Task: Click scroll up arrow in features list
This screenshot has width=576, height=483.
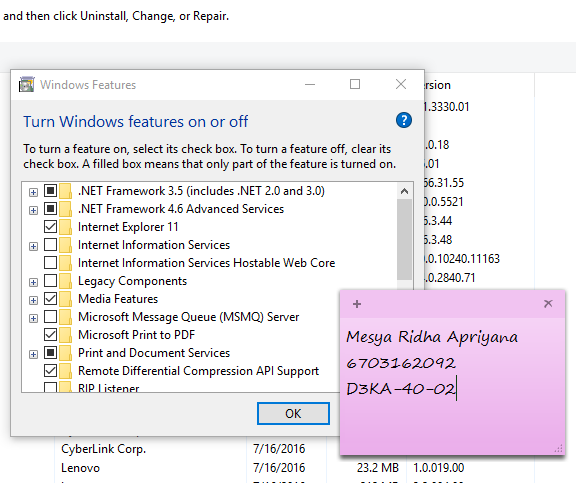Action: tap(404, 191)
